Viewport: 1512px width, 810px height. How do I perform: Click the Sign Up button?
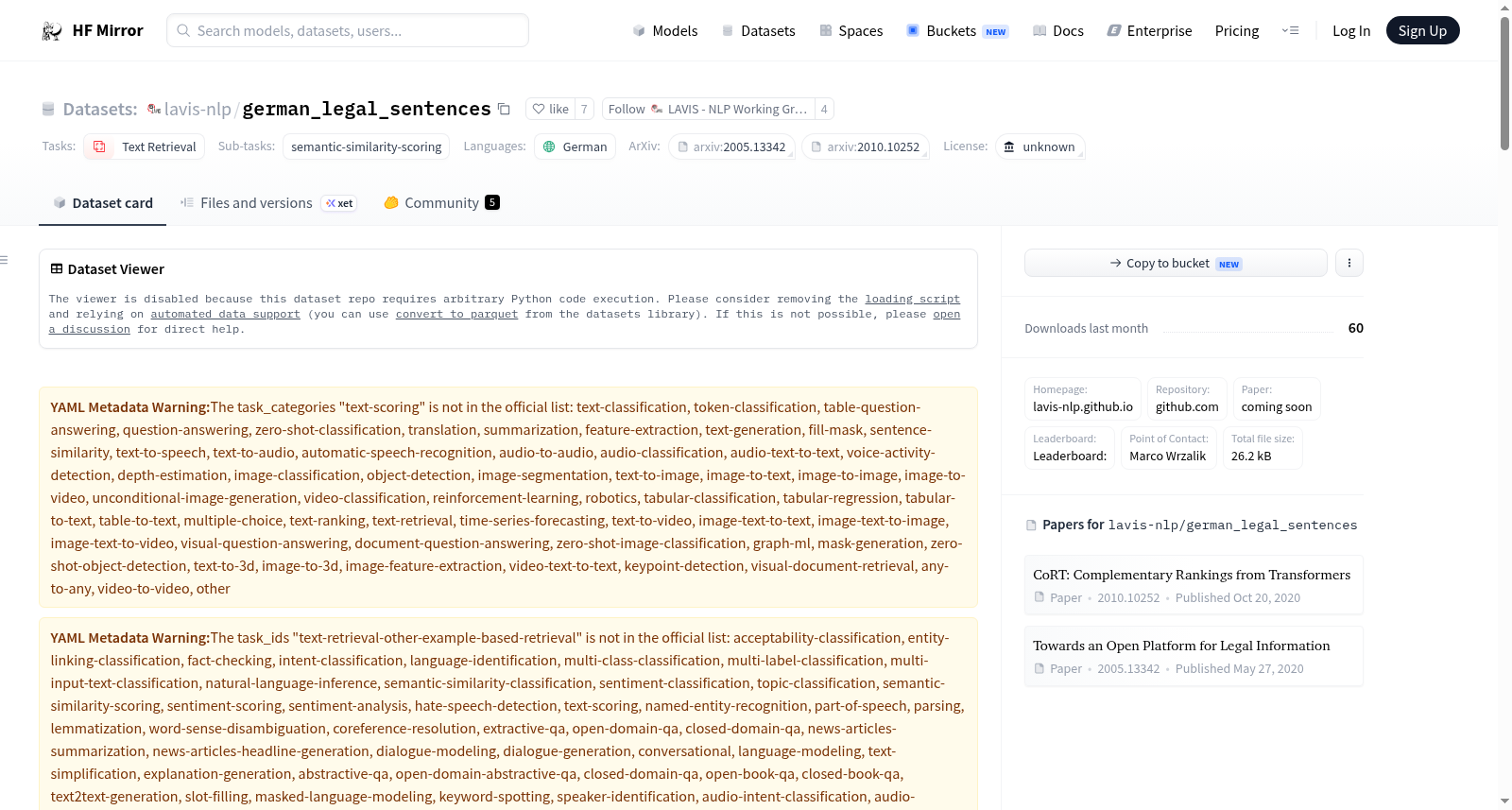[1422, 30]
